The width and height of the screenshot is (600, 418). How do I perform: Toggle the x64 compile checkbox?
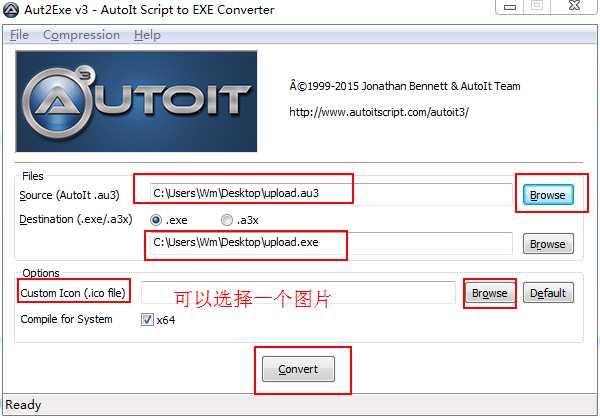[158, 319]
